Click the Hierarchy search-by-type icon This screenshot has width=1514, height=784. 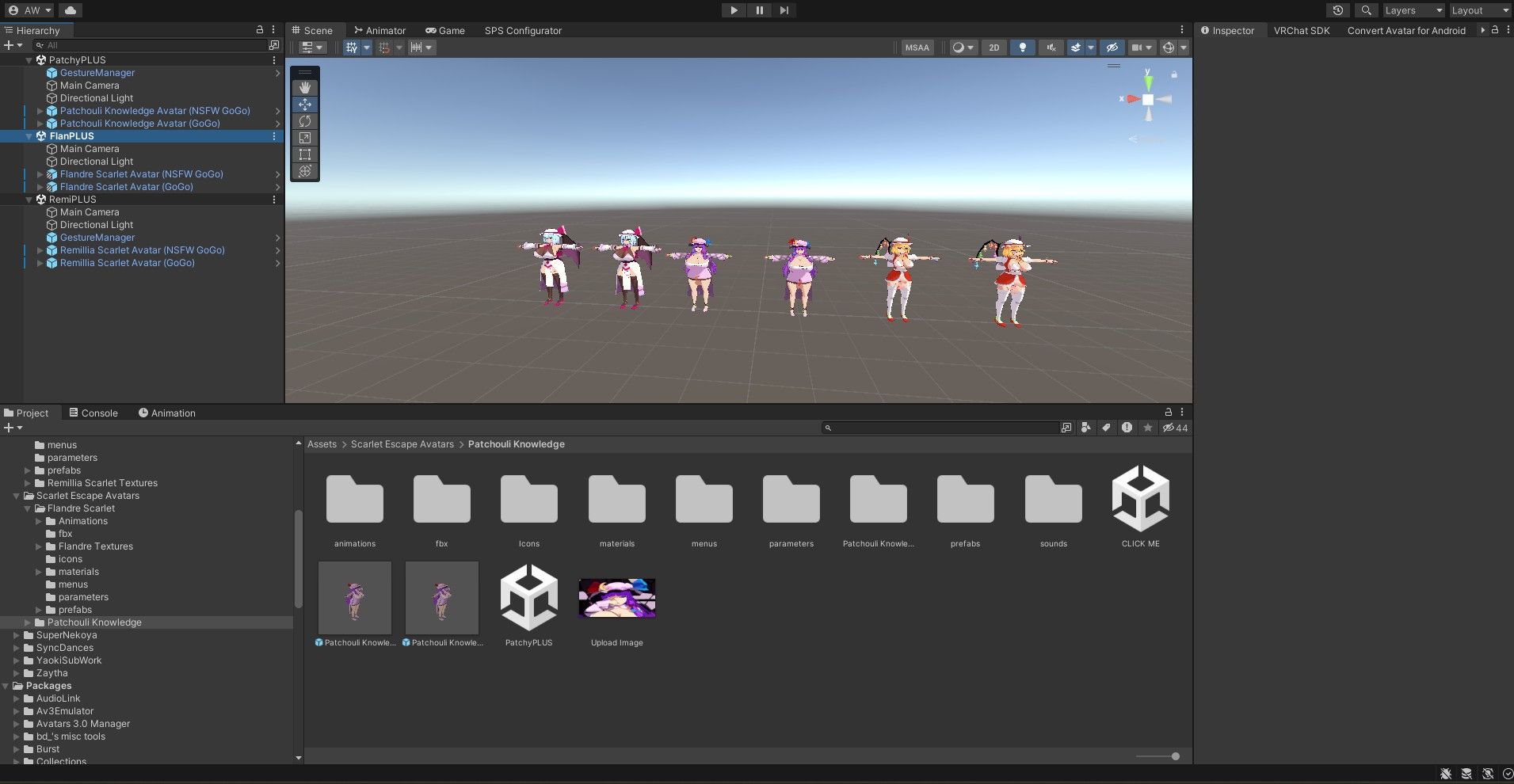(x=274, y=45)
